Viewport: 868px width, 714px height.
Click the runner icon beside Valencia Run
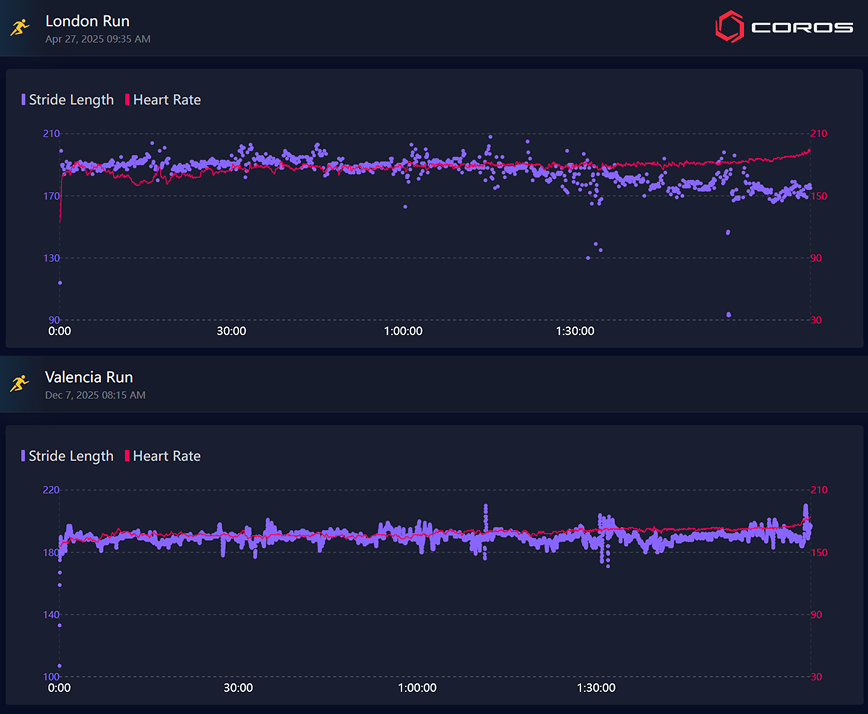20,384
